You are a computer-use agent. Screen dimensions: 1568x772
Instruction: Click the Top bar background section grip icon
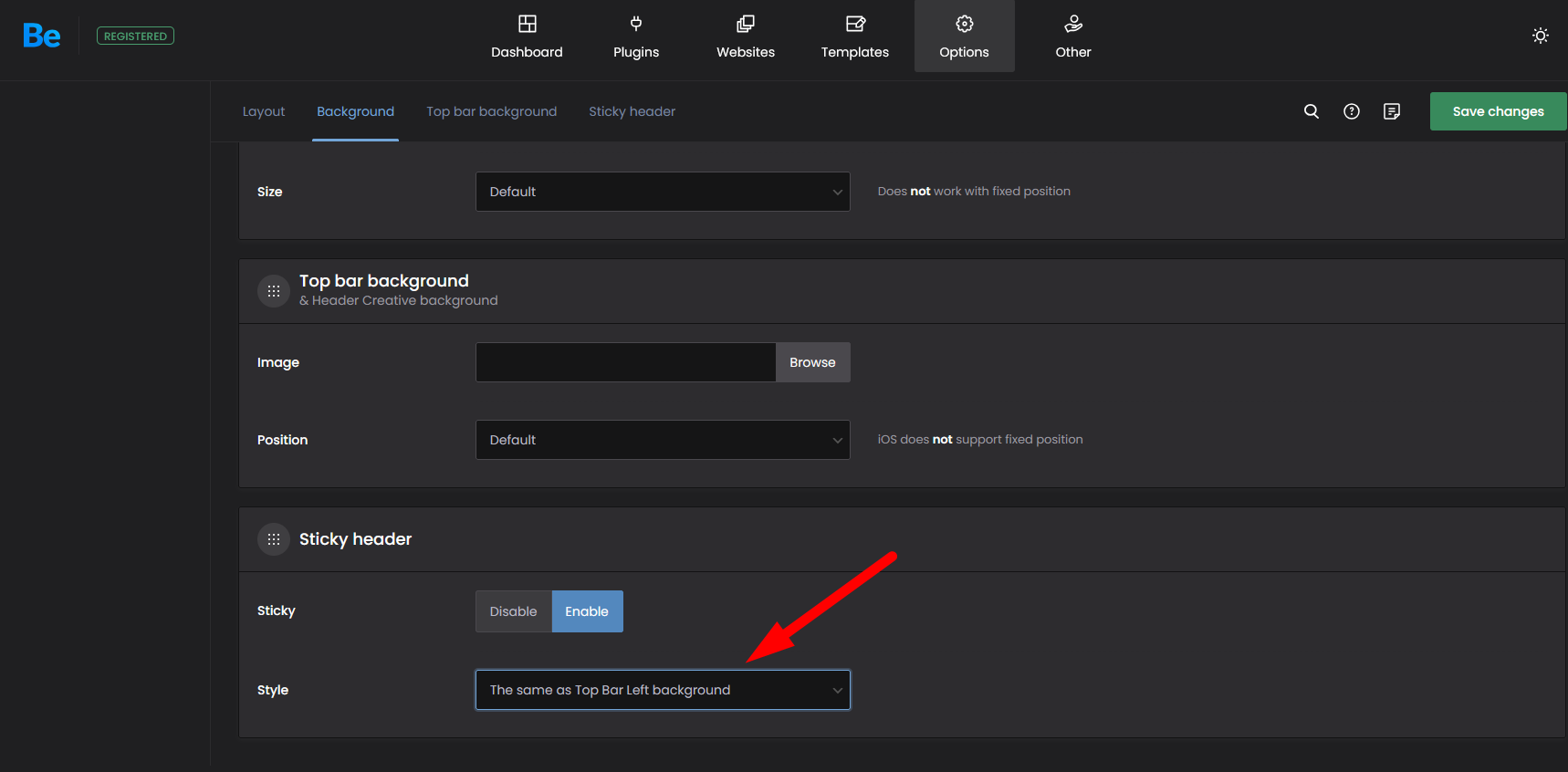pos(274,291)
